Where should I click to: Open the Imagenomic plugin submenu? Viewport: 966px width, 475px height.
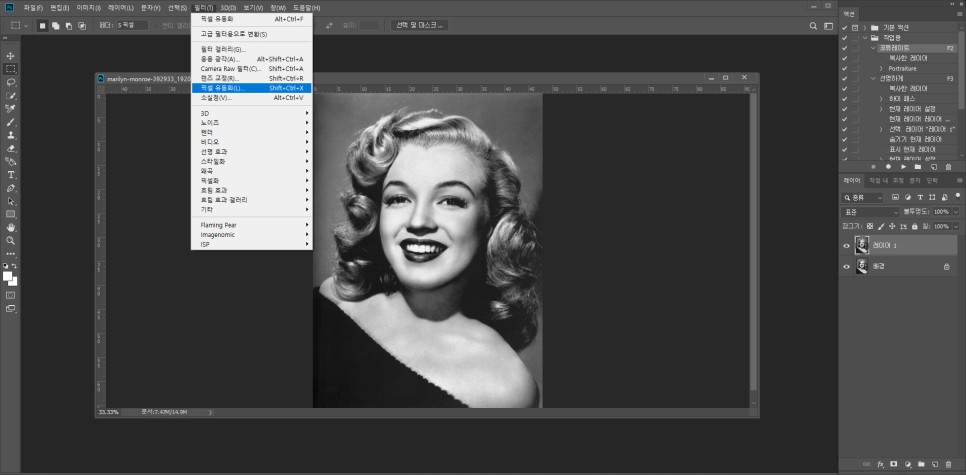click(x=252, y=235)
